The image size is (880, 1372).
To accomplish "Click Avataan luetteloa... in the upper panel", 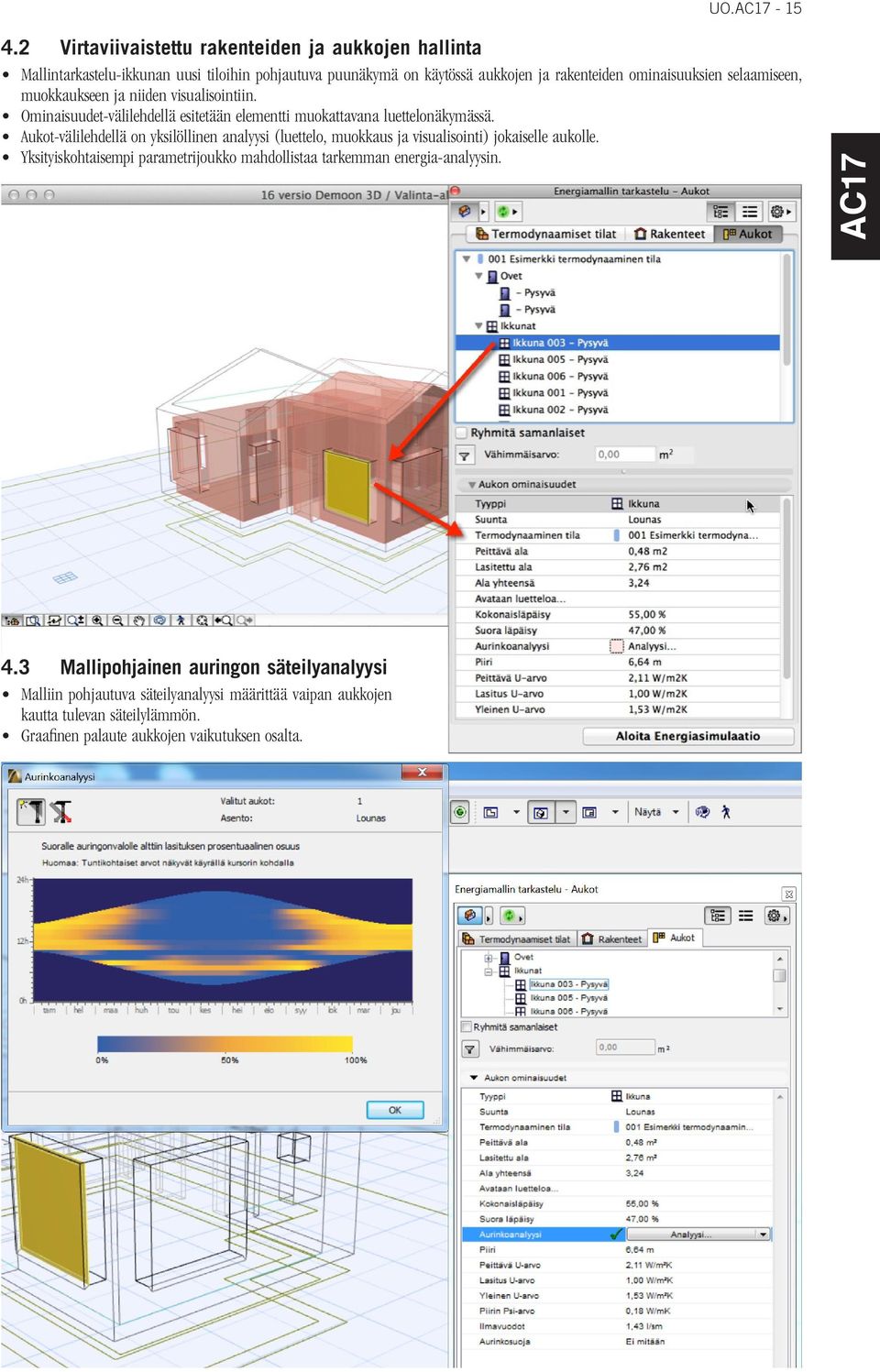I will click(x=520, y=599).
